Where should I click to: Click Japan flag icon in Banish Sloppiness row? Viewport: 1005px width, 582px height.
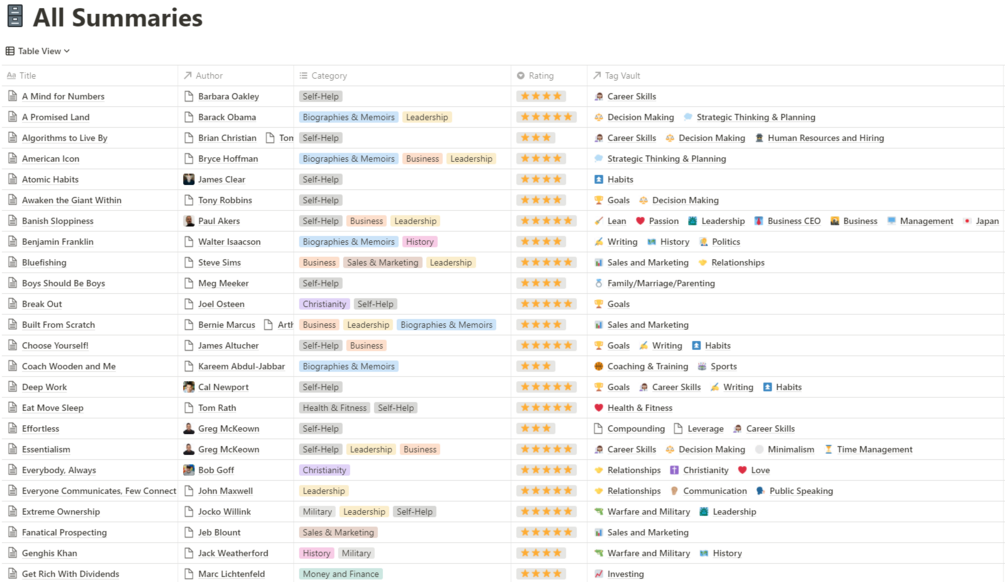(967, 221)
